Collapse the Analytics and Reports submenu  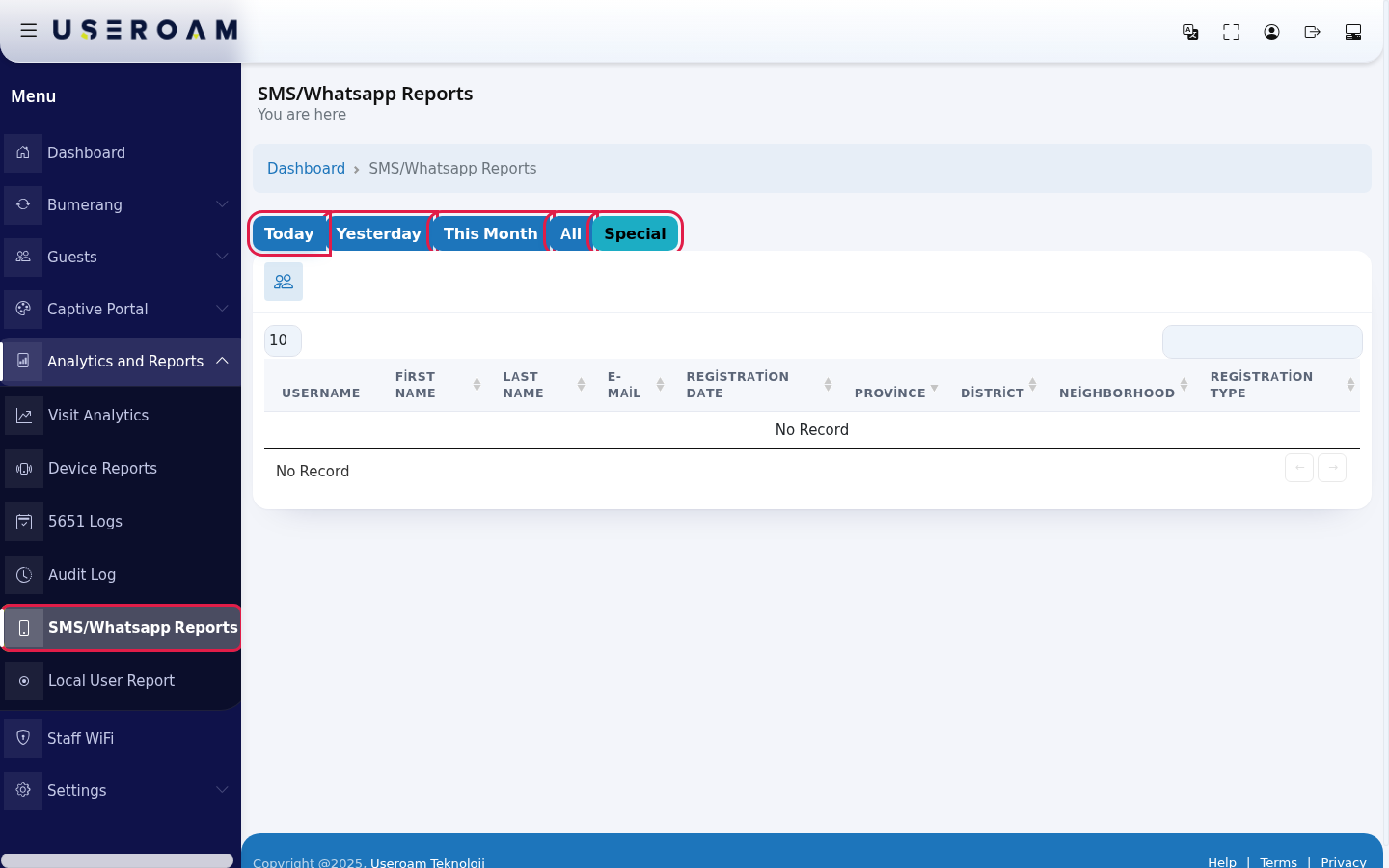point(222,361)
